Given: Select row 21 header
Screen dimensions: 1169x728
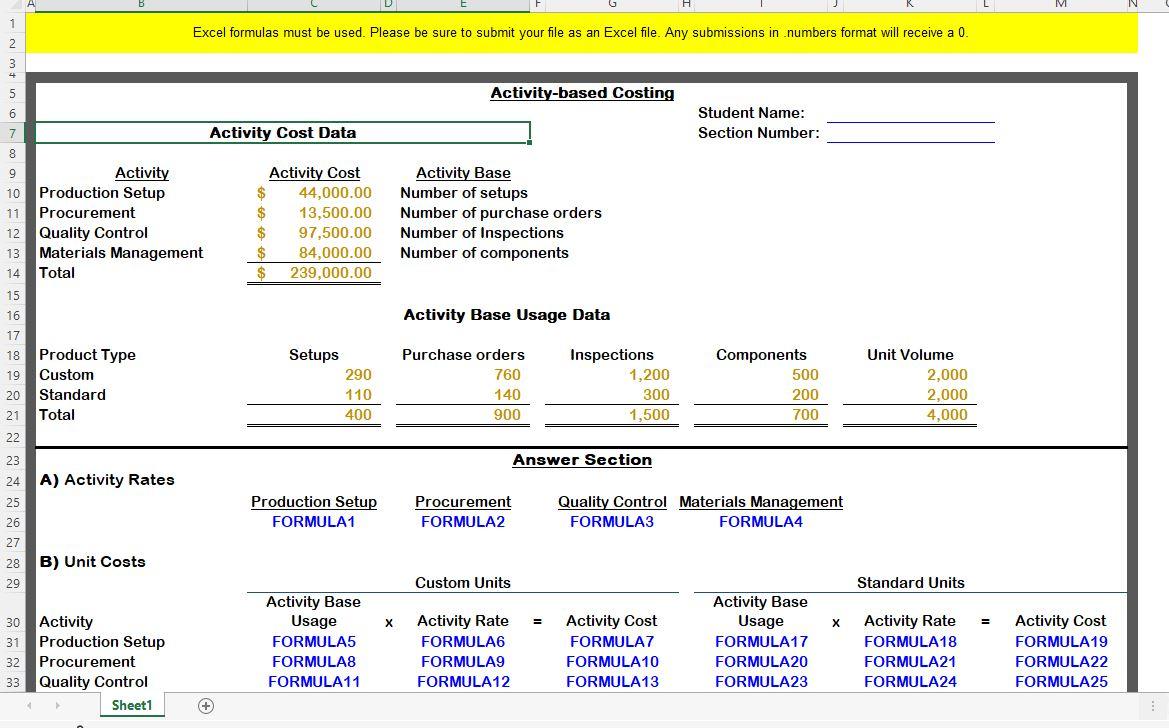Looking at the screenshot, I should tap(13, 414).
